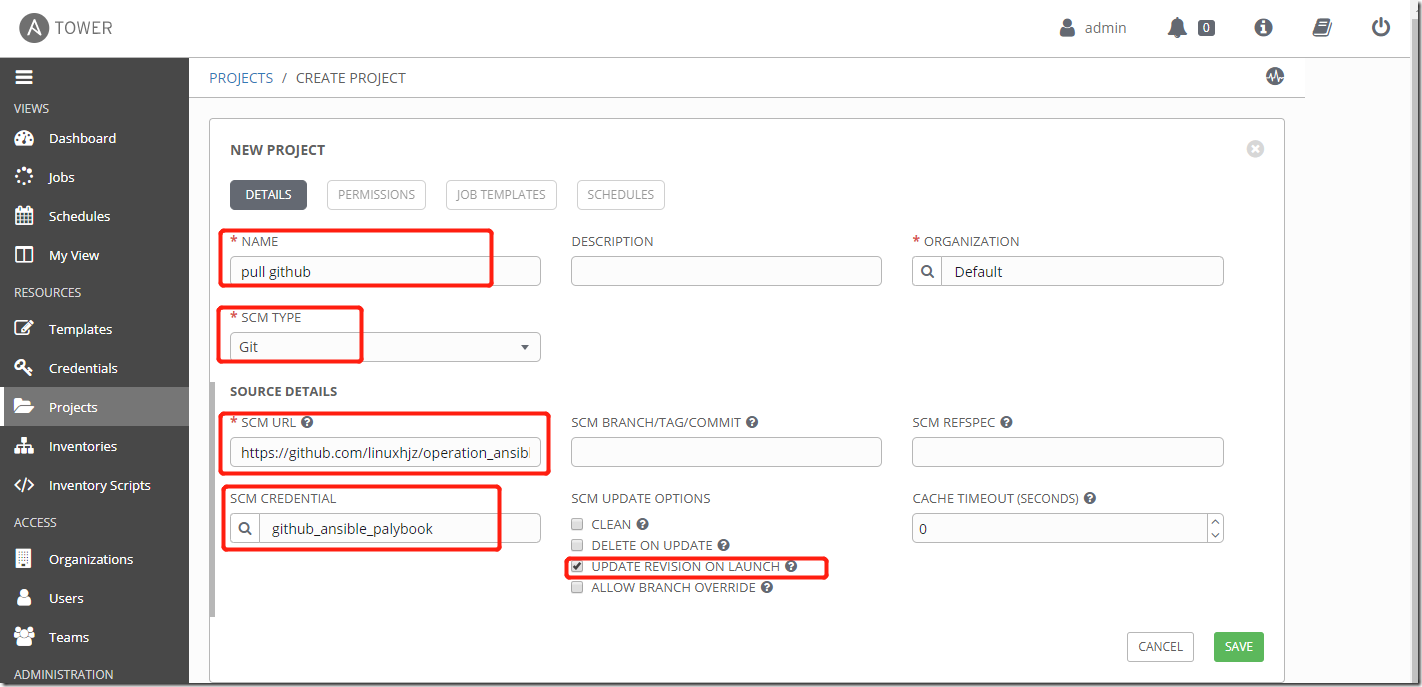
Task: Open the SCM TYPE dropdown
Action: pos(385,347)
